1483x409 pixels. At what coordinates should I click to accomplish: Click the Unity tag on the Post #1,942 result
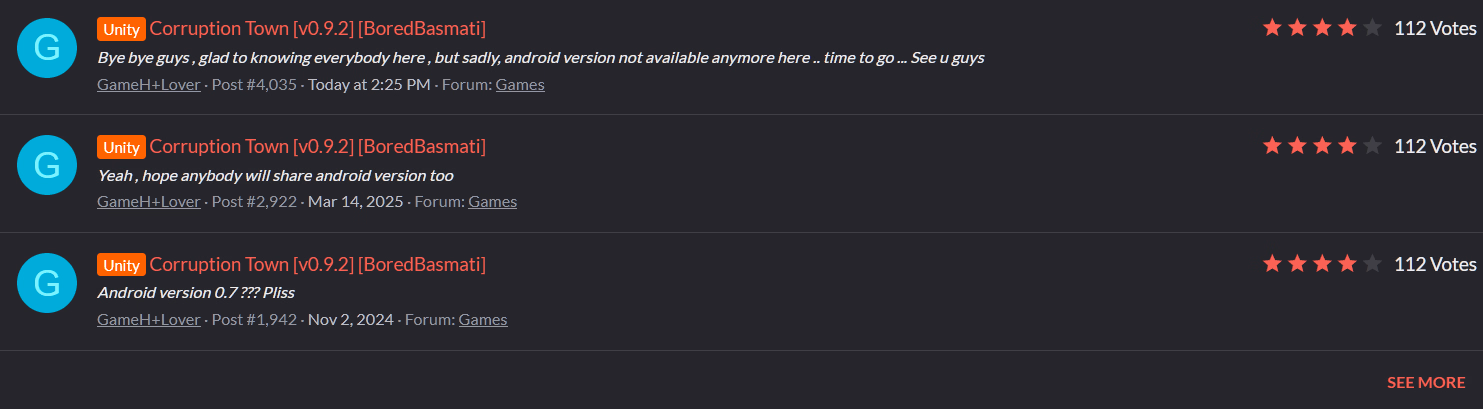coord(121,265)
